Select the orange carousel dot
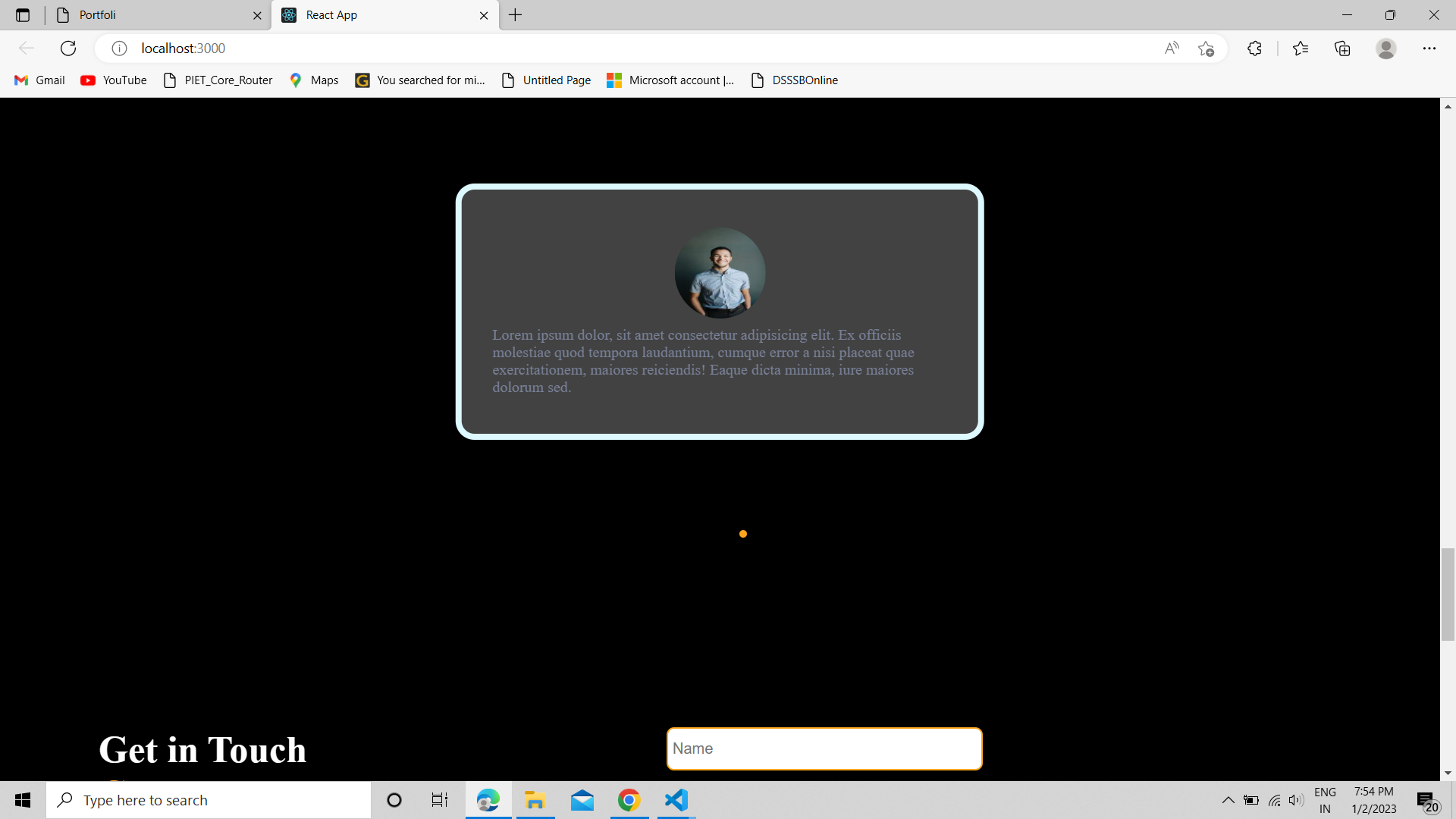1456x819 pixels. pos(743,533)
